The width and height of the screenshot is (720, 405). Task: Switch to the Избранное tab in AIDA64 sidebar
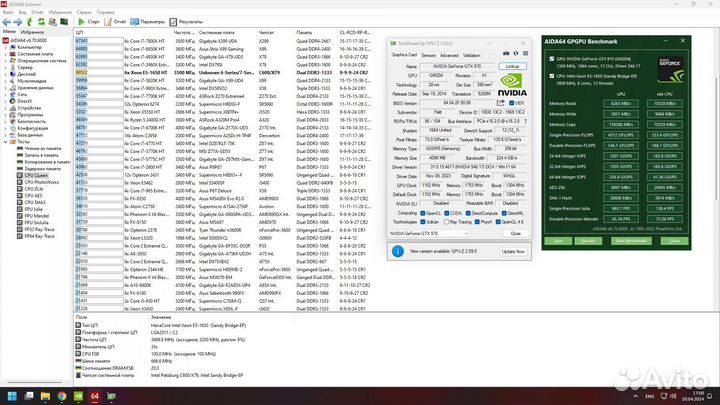[32, 32]
